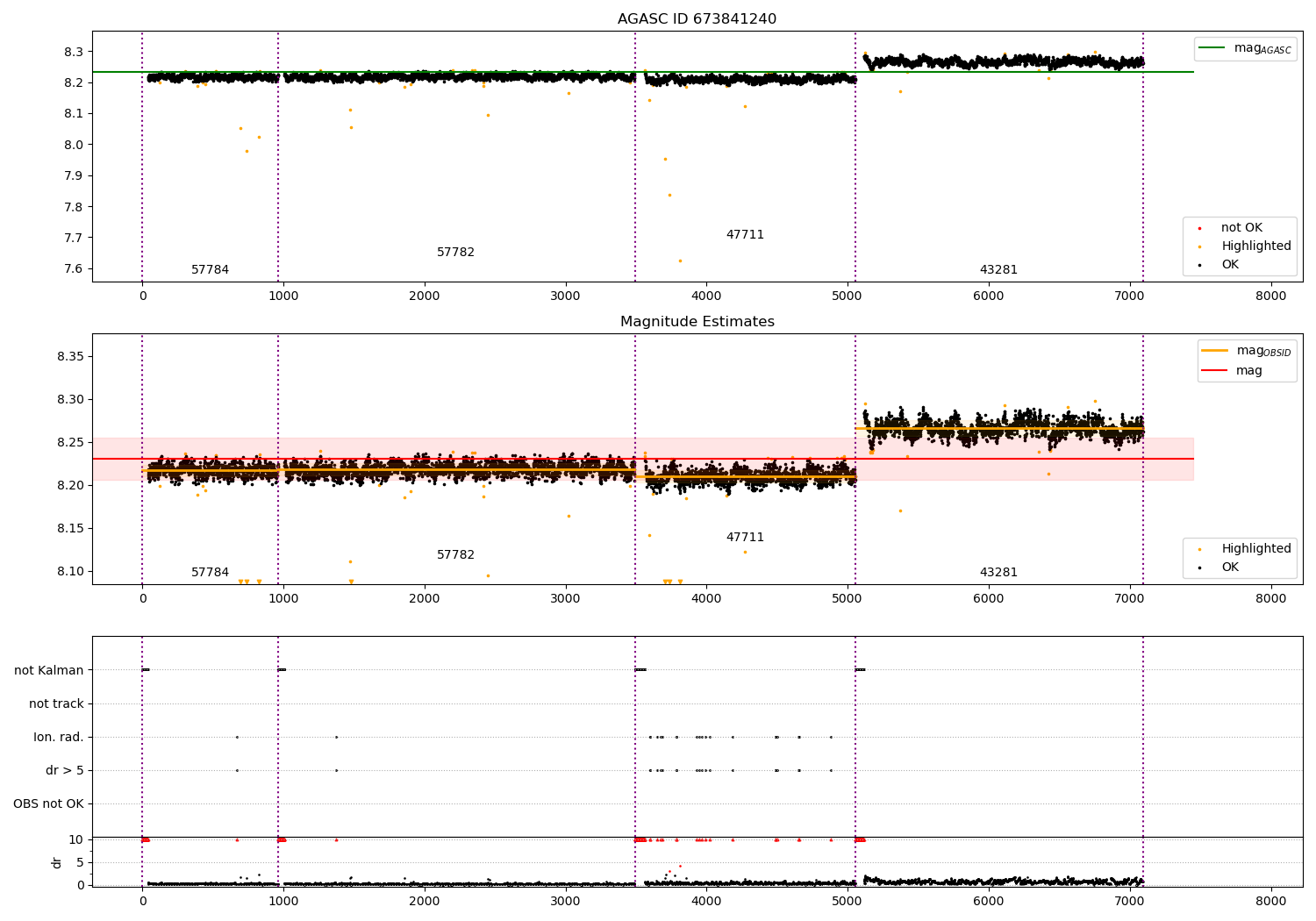Click the 8000 x-tick of the top plot
Screen dimensions: 1316x921
pyautogui.click(x=1270, y=296)
